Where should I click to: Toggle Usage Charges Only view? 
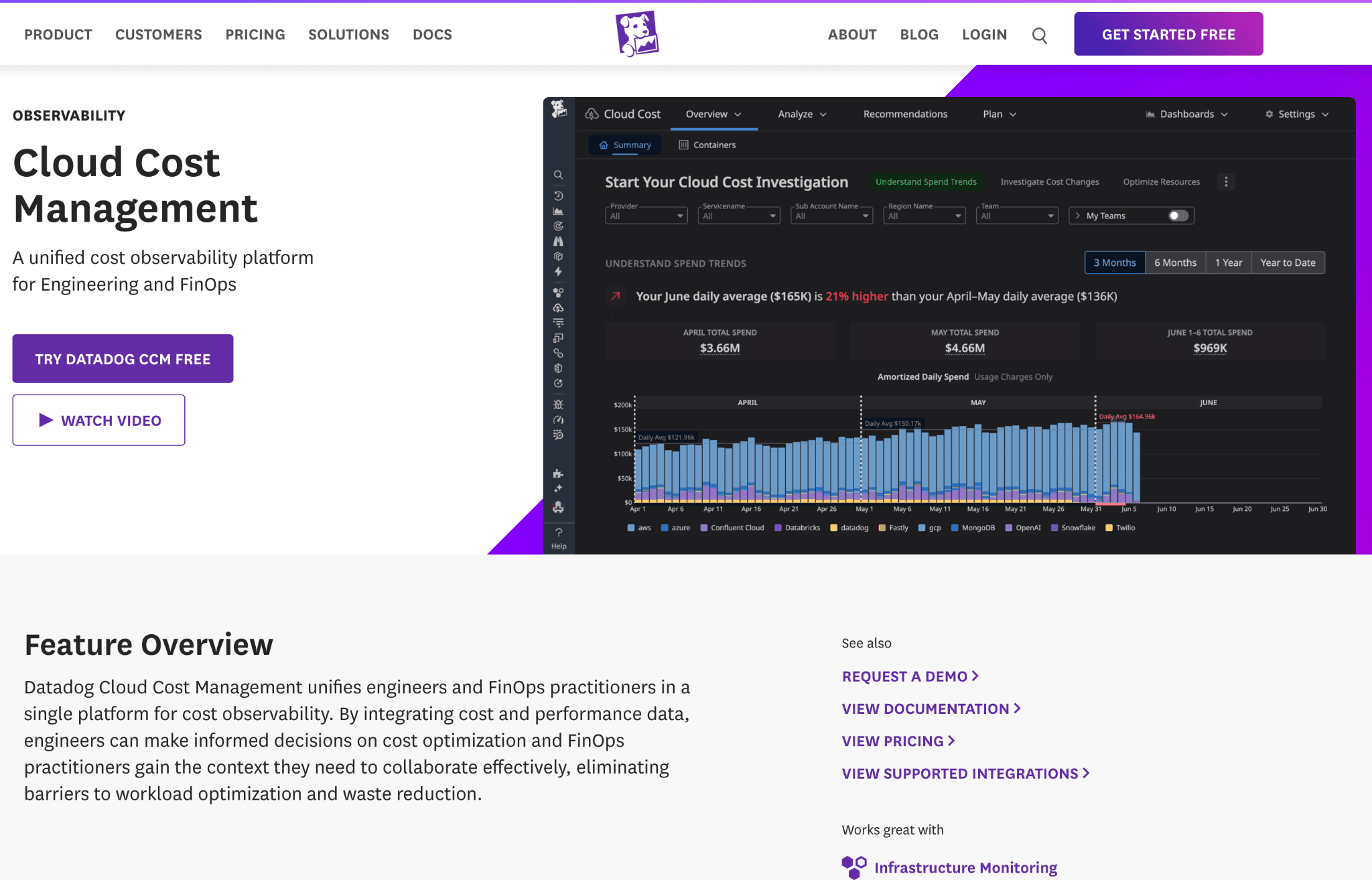point(1013,377)
